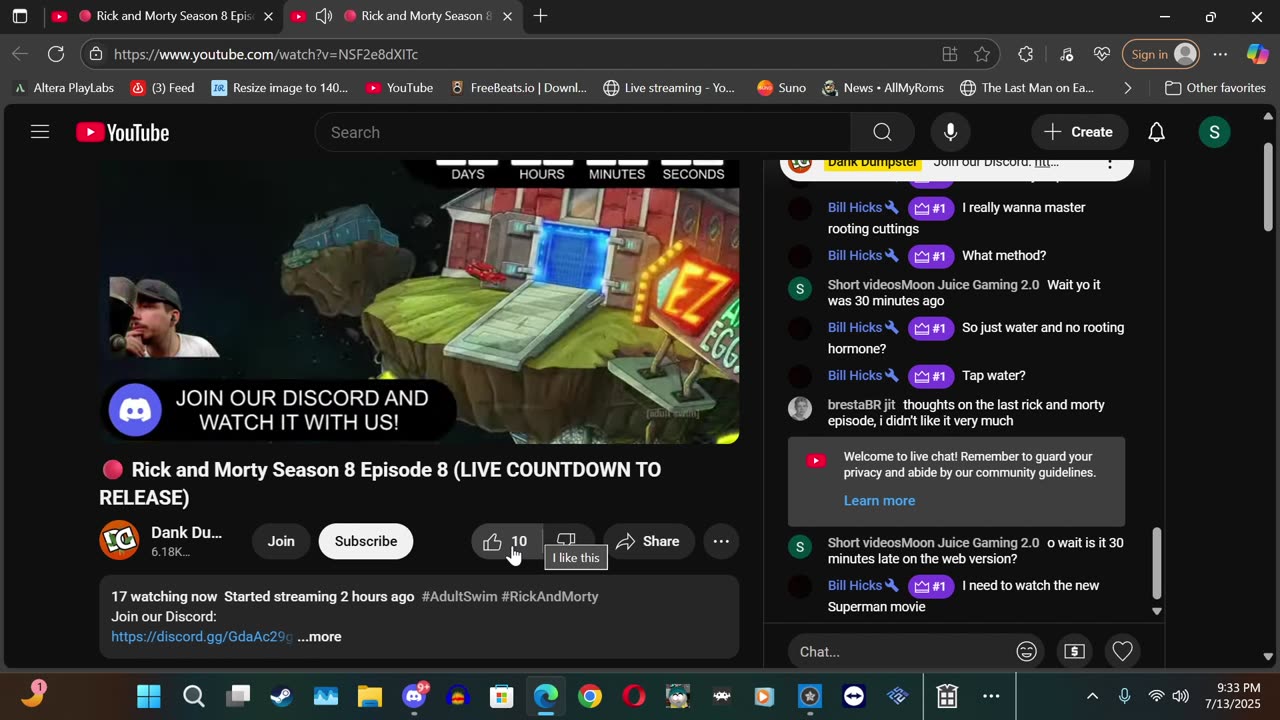Open YouTube notifications bell
The image size is (1280, 720).
coord(1156,132)
